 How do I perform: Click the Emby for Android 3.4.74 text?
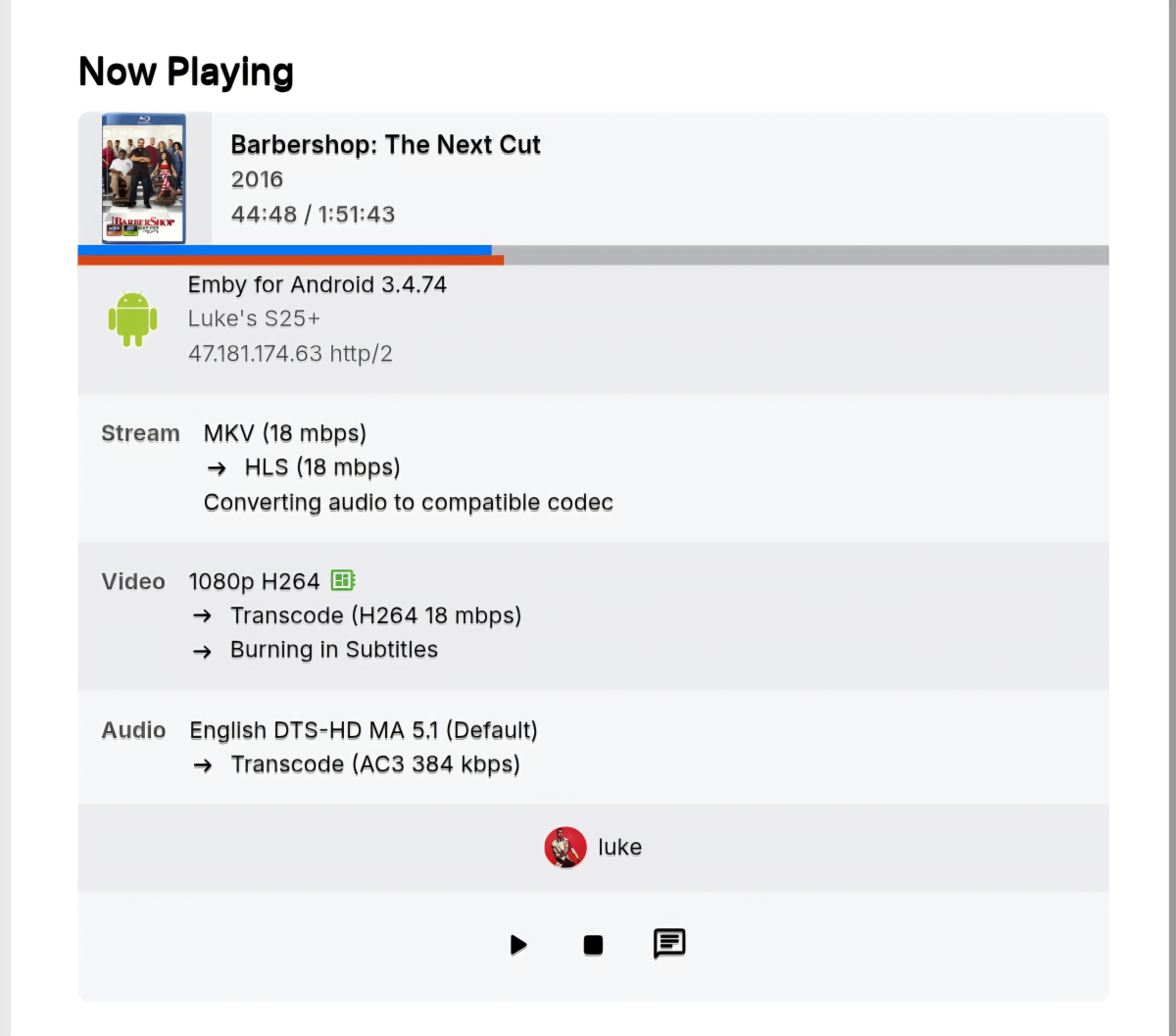pos(317,285)
